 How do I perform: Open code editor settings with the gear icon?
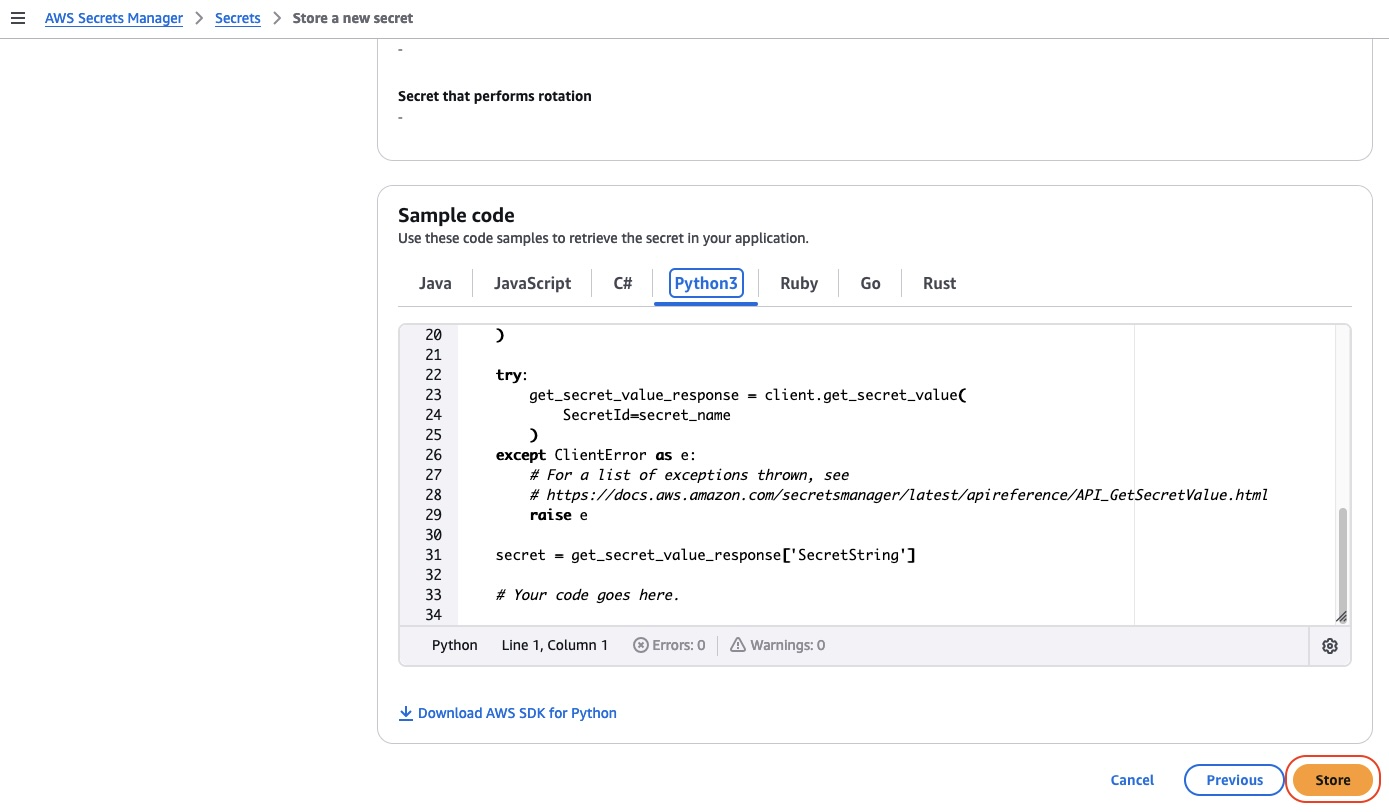[x=1330, y=645]
